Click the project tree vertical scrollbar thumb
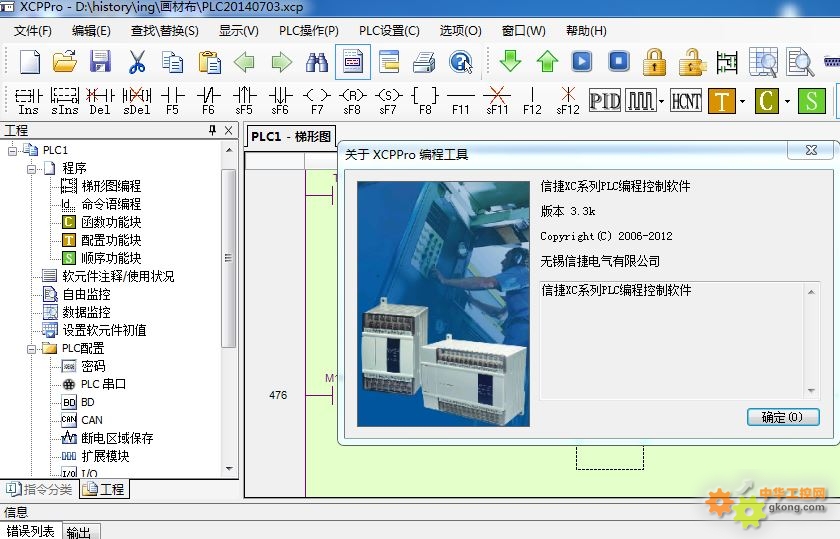The width and height of the screenshot is (840, 539). point(229,258)
